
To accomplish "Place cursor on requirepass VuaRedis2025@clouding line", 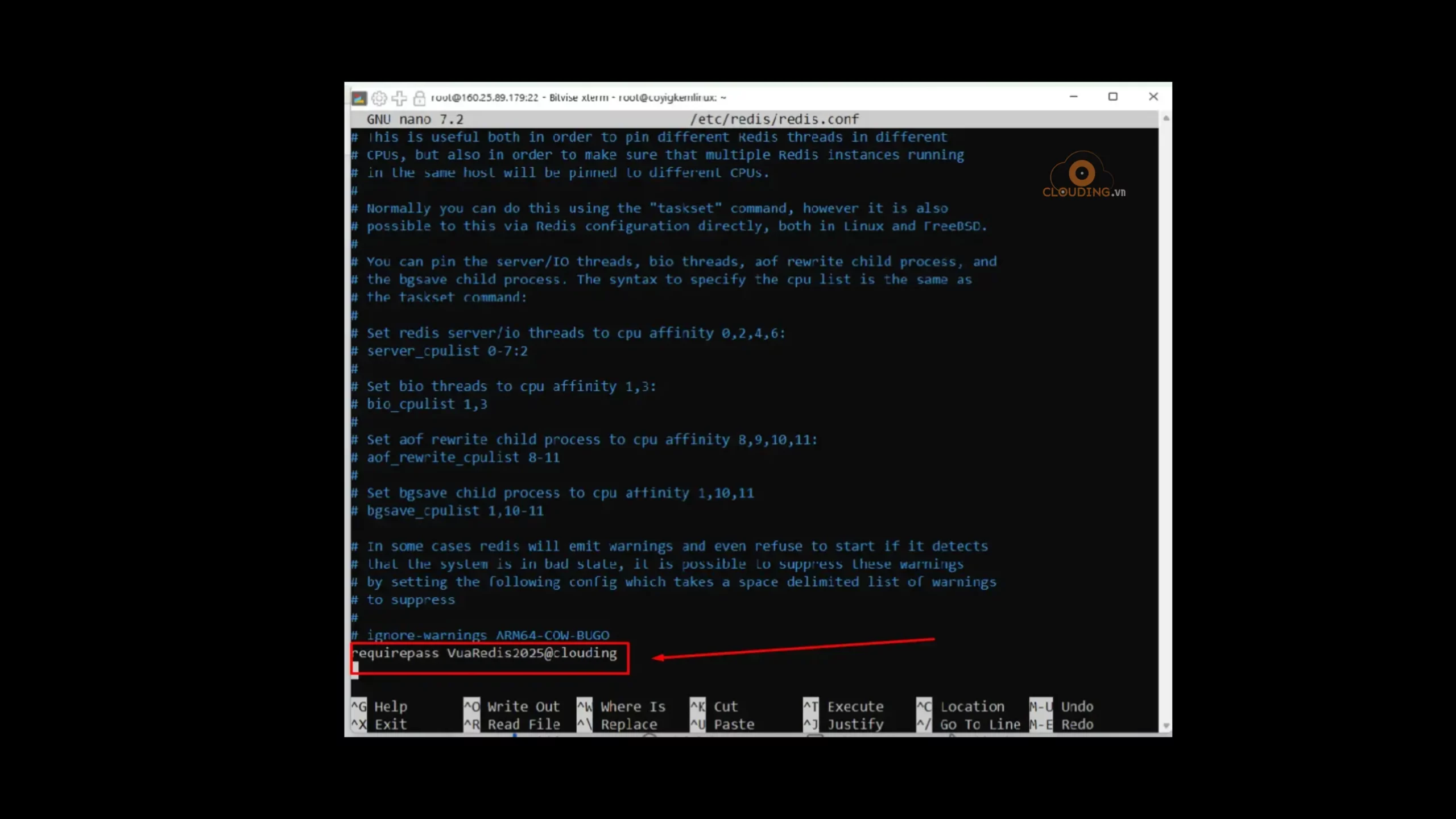I will tap(484, 653).
